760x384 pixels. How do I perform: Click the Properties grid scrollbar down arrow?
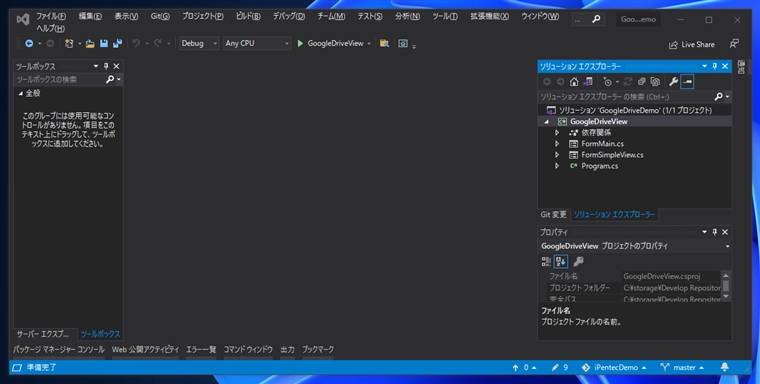point(726,296)
